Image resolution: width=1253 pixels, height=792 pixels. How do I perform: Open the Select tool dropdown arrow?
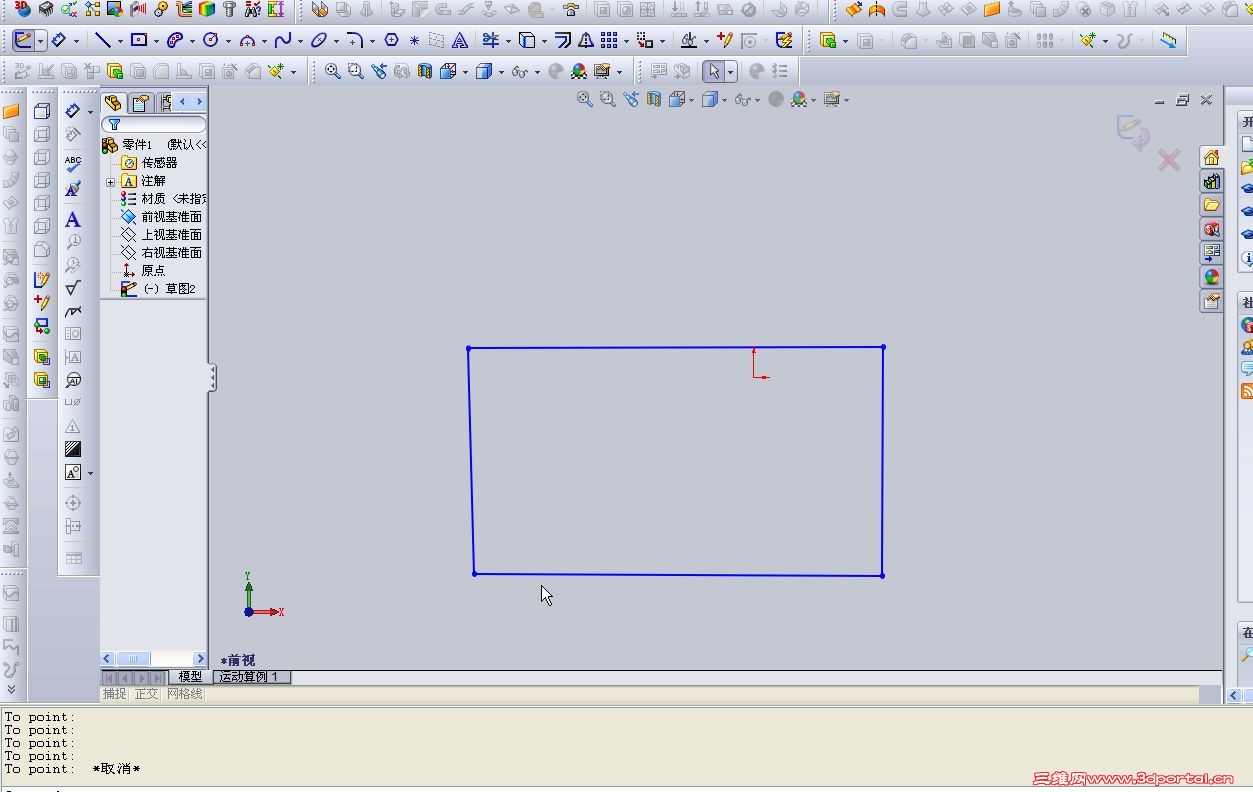point(731,72)
